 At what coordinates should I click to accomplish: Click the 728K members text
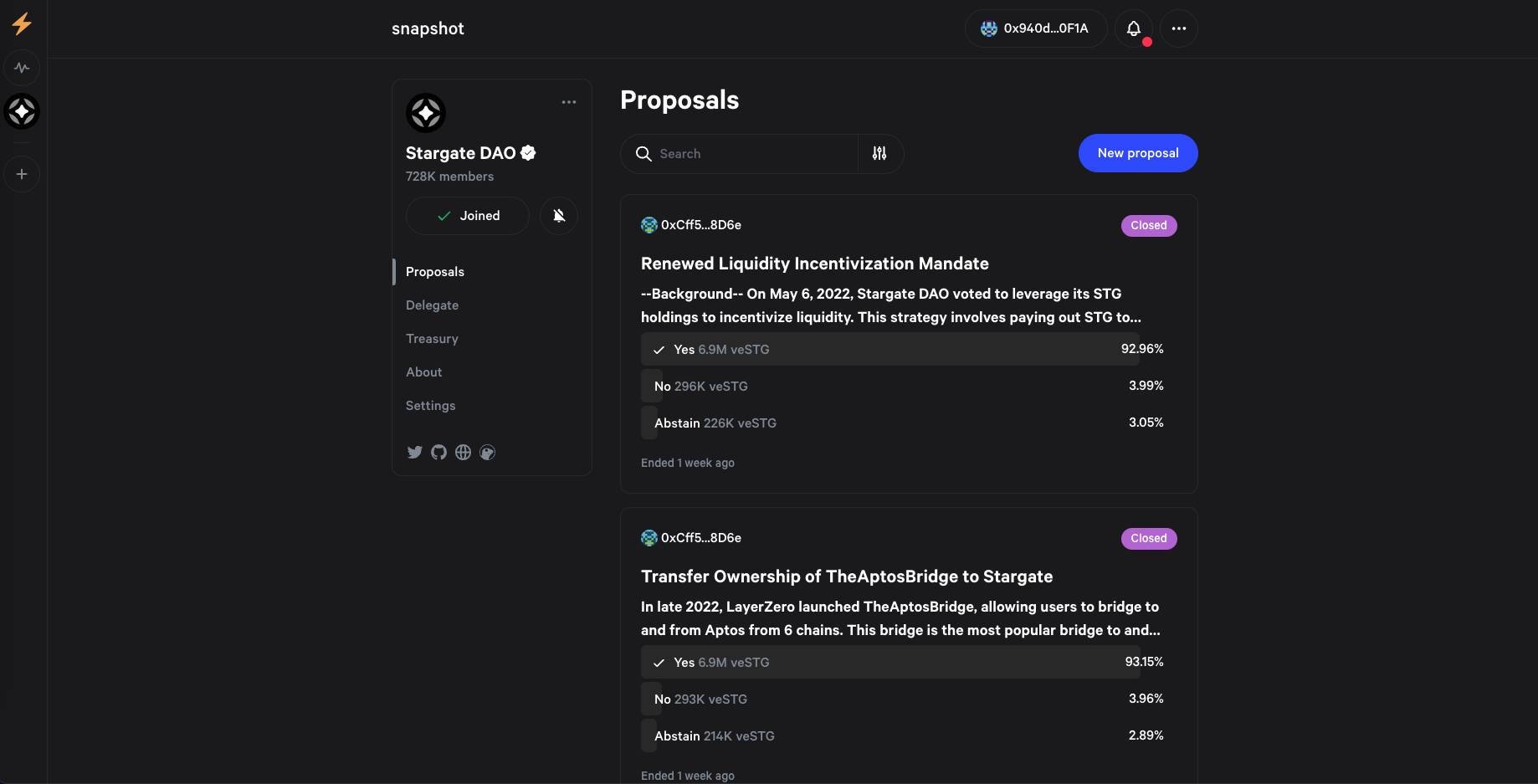tap(449, 177)
